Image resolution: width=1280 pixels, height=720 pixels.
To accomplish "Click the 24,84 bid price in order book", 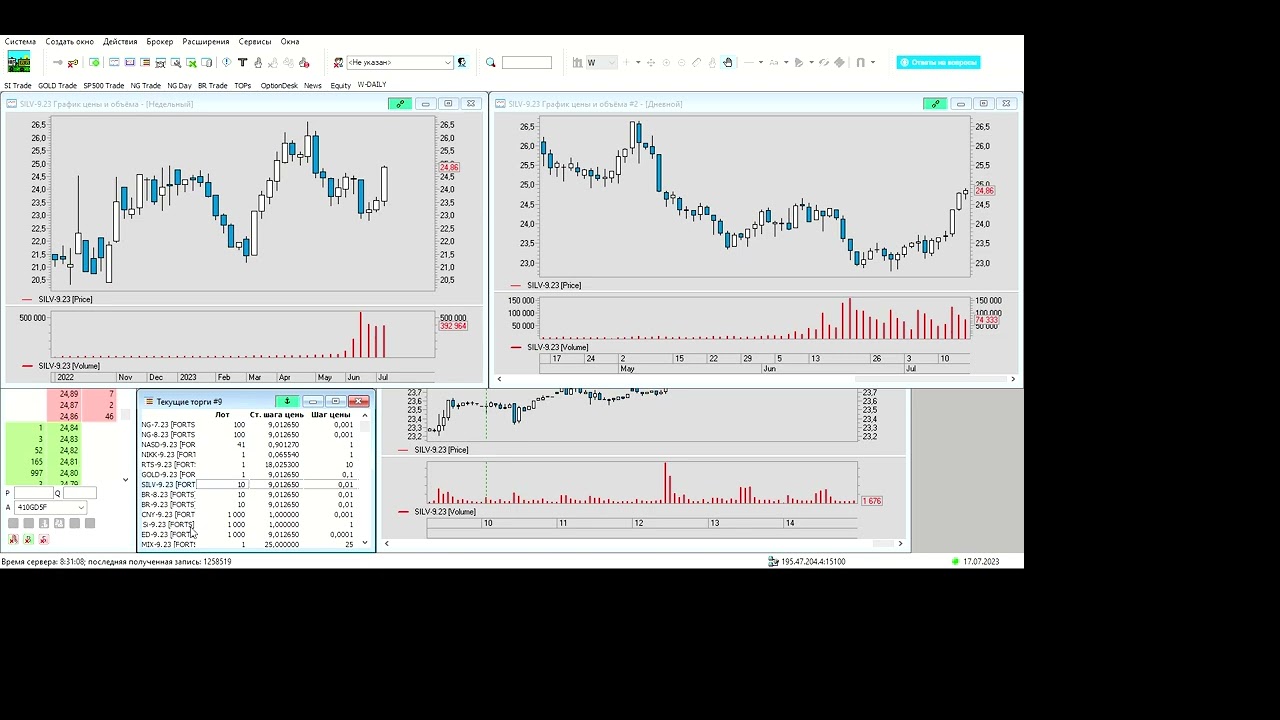I will click(x=68, y=428).
